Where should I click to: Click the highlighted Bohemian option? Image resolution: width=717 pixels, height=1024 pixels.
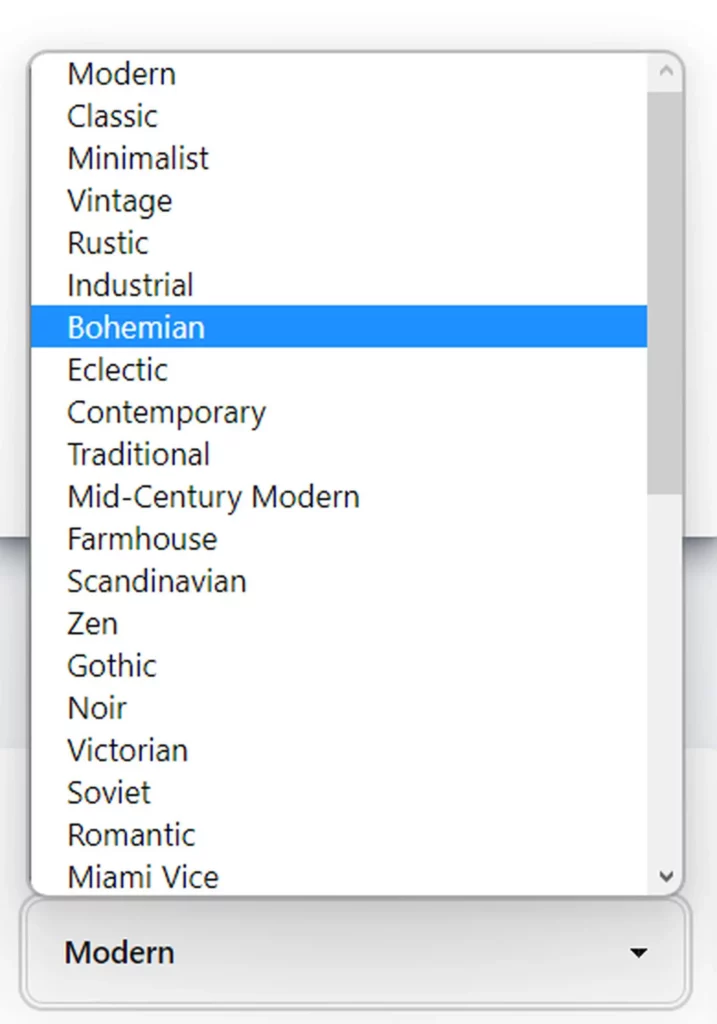click(136, 327)
